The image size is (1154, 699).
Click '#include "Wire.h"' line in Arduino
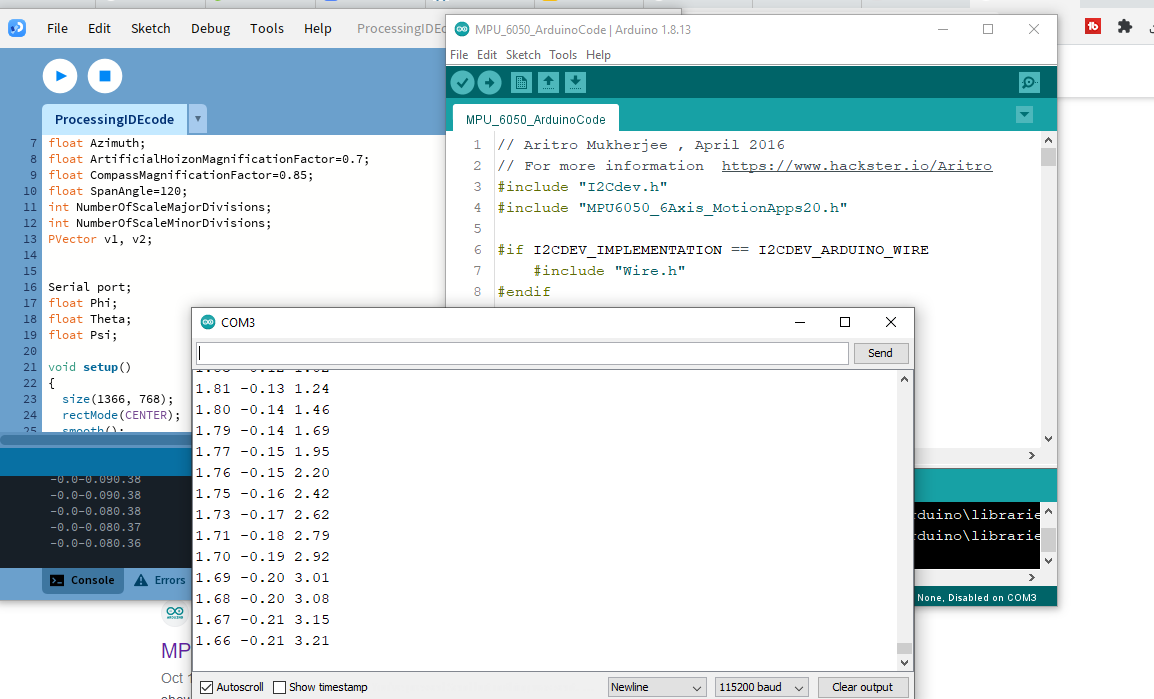[609, 271]
